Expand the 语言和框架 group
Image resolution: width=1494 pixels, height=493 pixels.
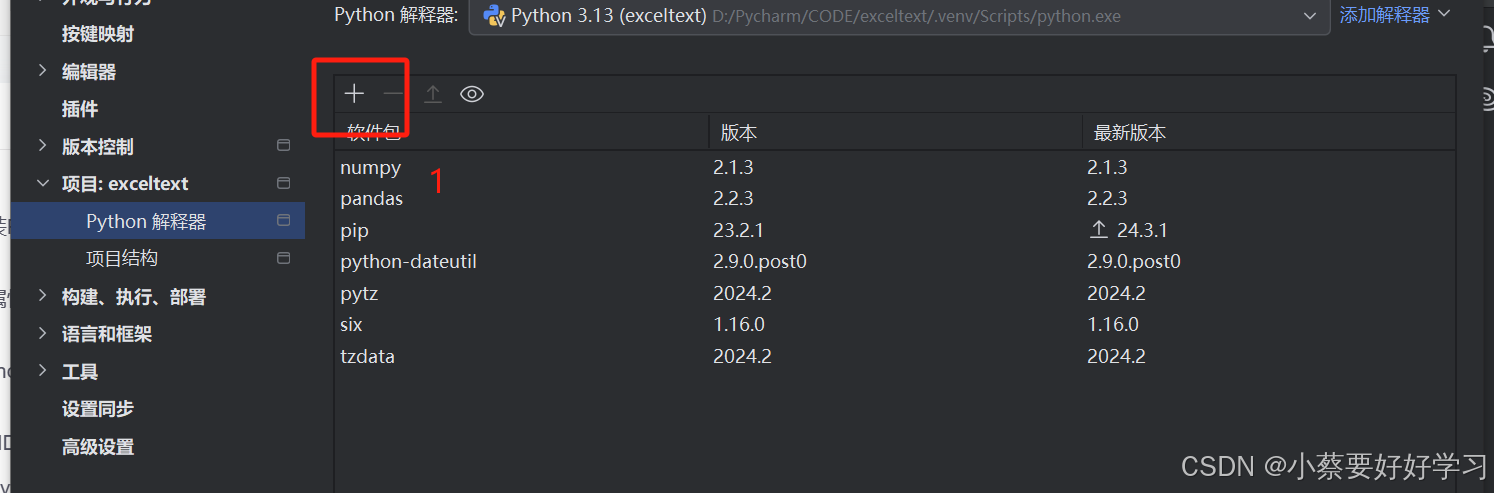[x=42, y=333]
